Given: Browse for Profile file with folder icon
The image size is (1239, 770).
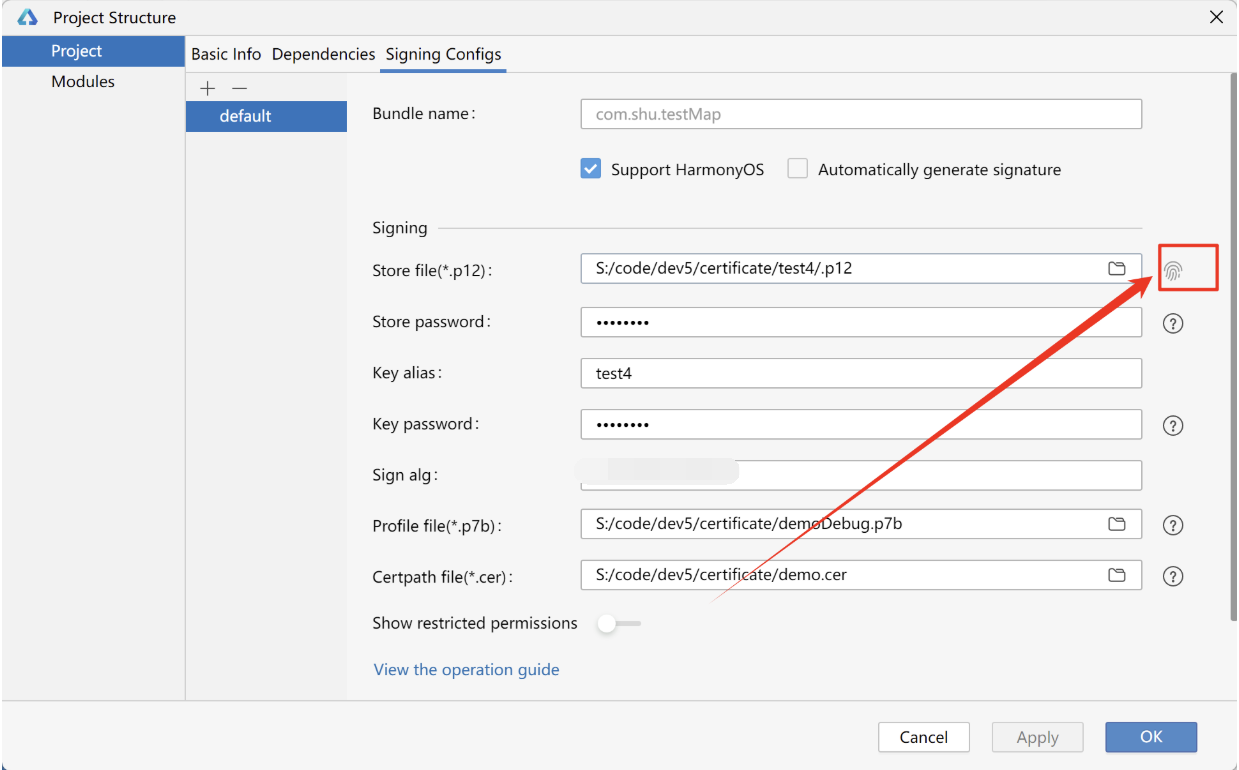Looking at the screenshot, I should coord(1117,524).
